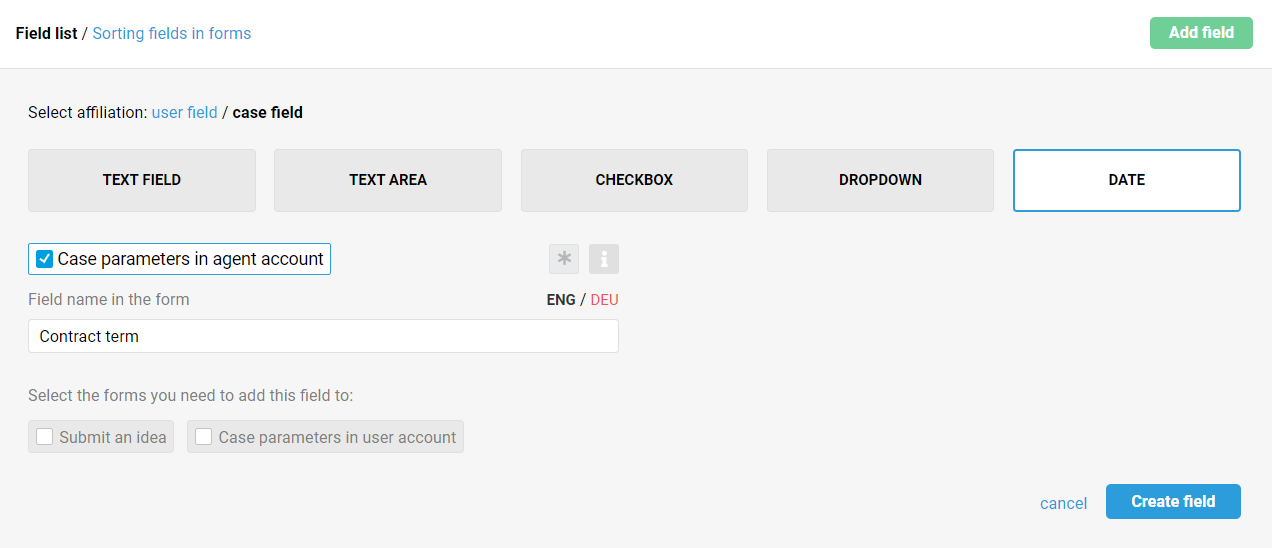Select the DROPDOWN field type

point(880,180)
